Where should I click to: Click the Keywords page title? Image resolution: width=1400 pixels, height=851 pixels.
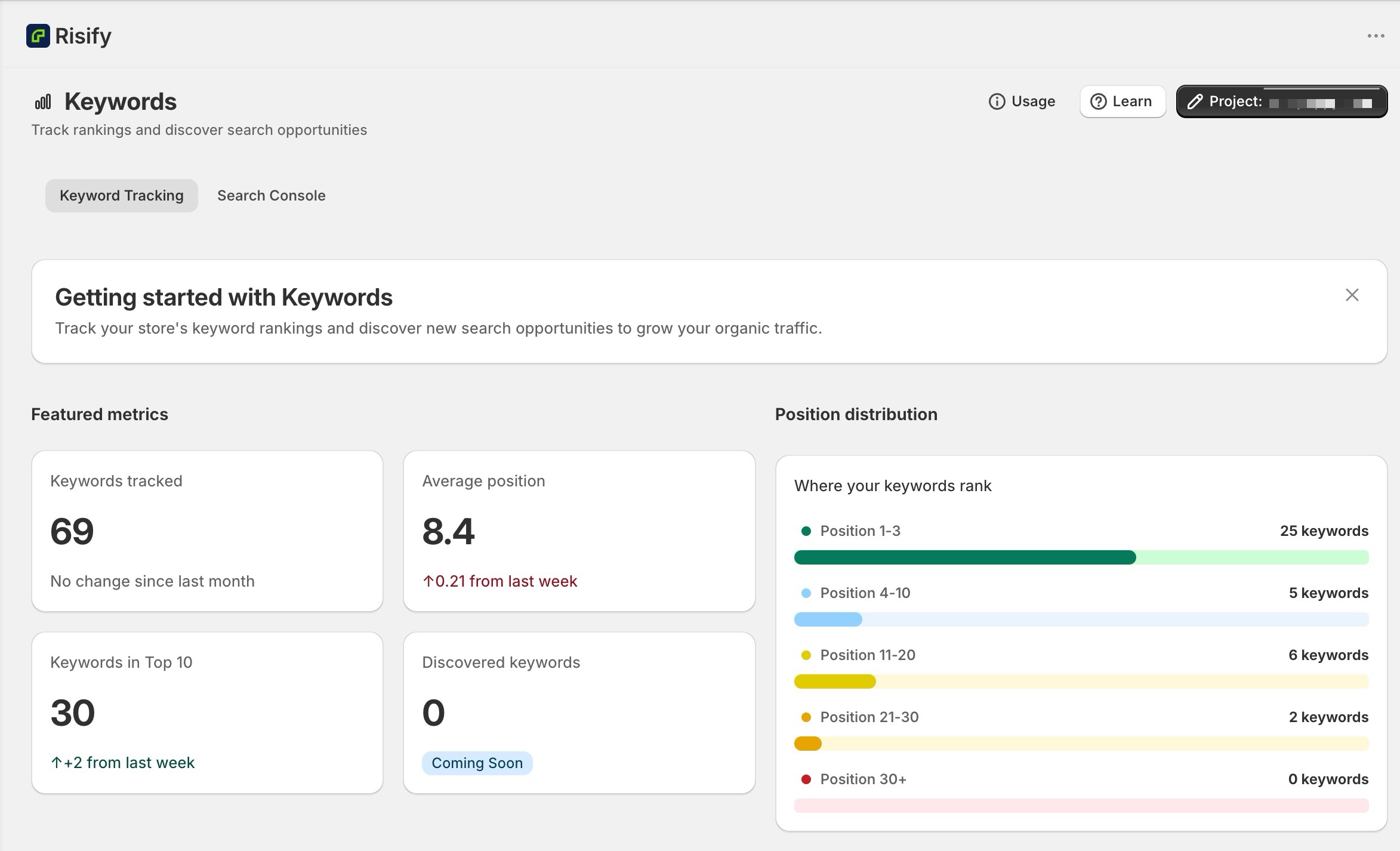[121, 101]
